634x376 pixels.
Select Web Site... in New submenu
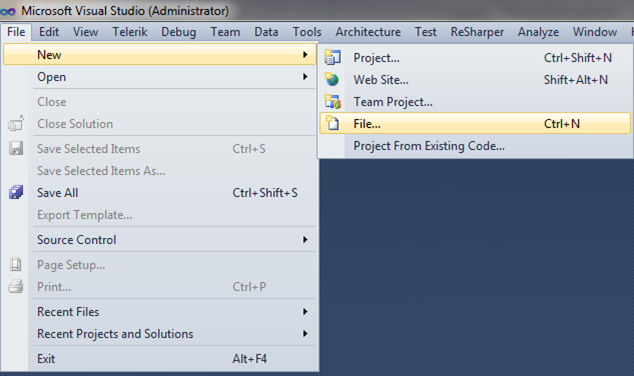475,80
